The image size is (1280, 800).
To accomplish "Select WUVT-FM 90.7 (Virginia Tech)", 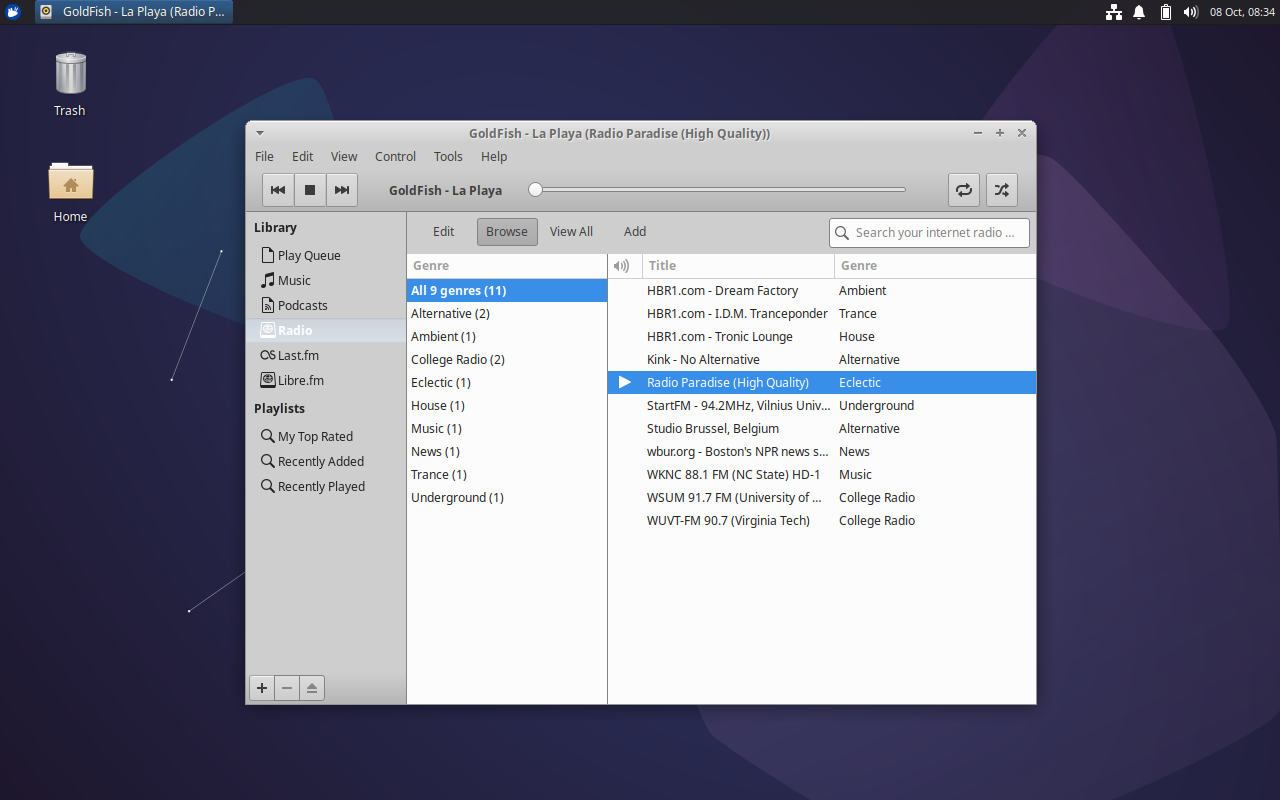I will point(822,520).
